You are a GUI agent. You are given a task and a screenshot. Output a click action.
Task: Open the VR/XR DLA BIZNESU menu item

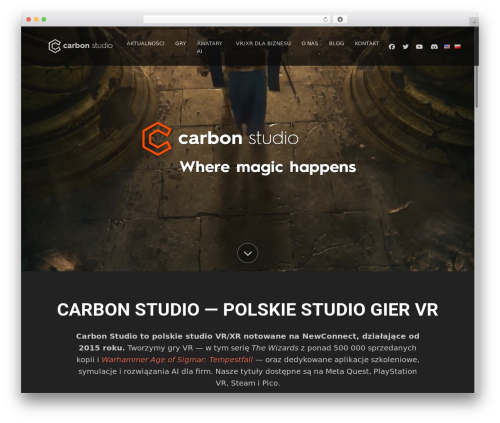[x=263, y=43]
